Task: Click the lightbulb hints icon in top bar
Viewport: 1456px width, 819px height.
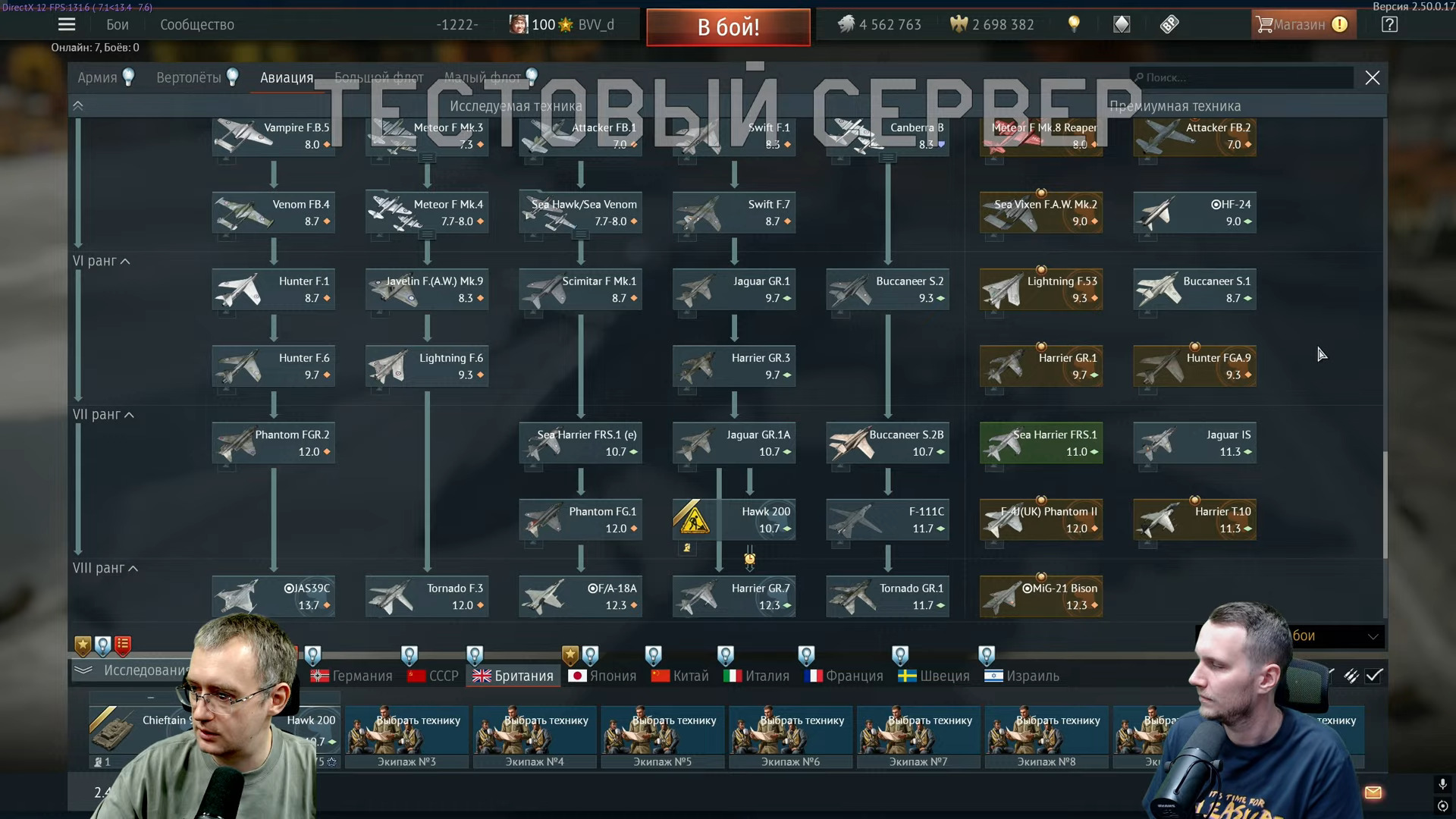Action: [x=1074, y=24]
